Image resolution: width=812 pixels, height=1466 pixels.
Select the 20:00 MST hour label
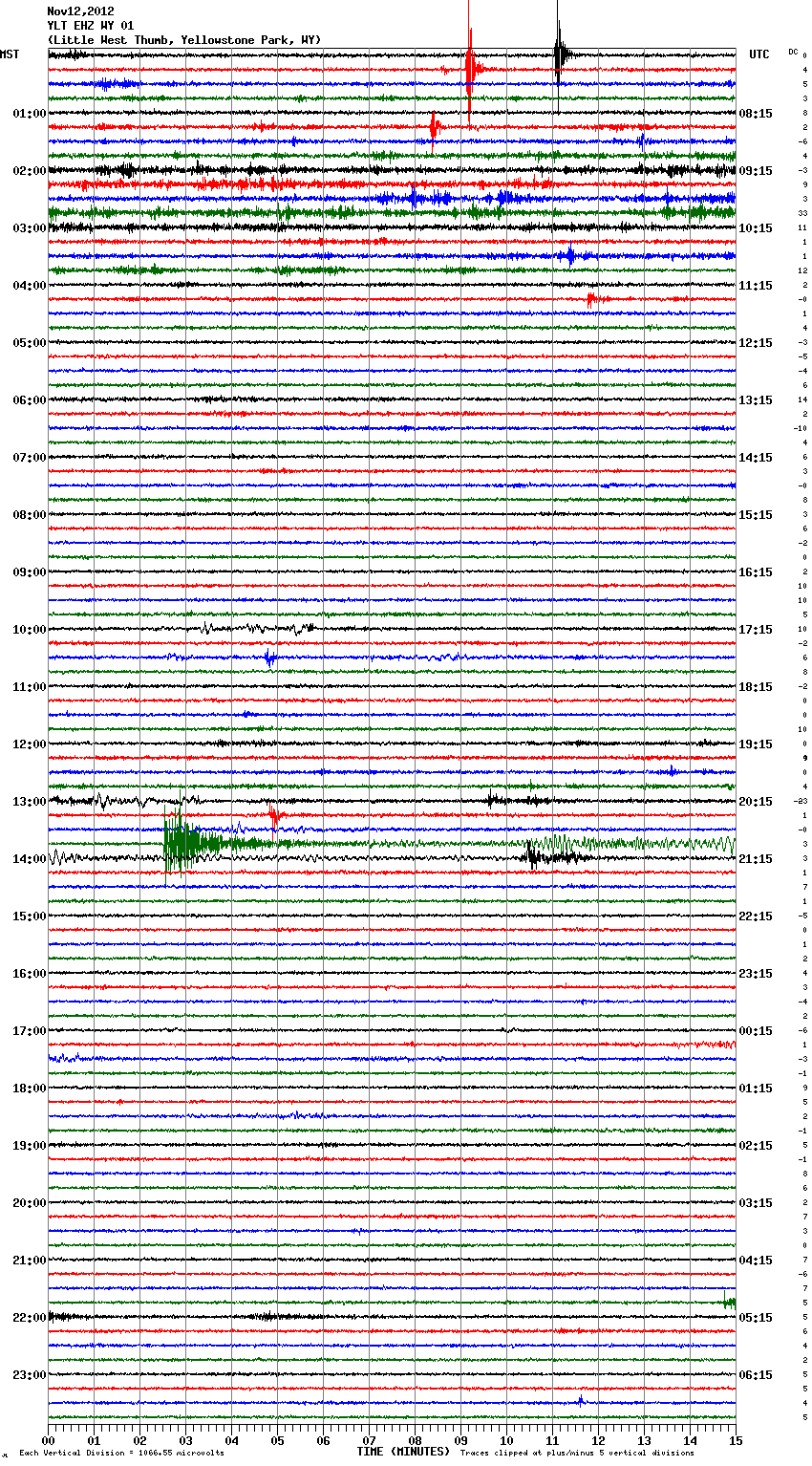(x=30, y=1203)
